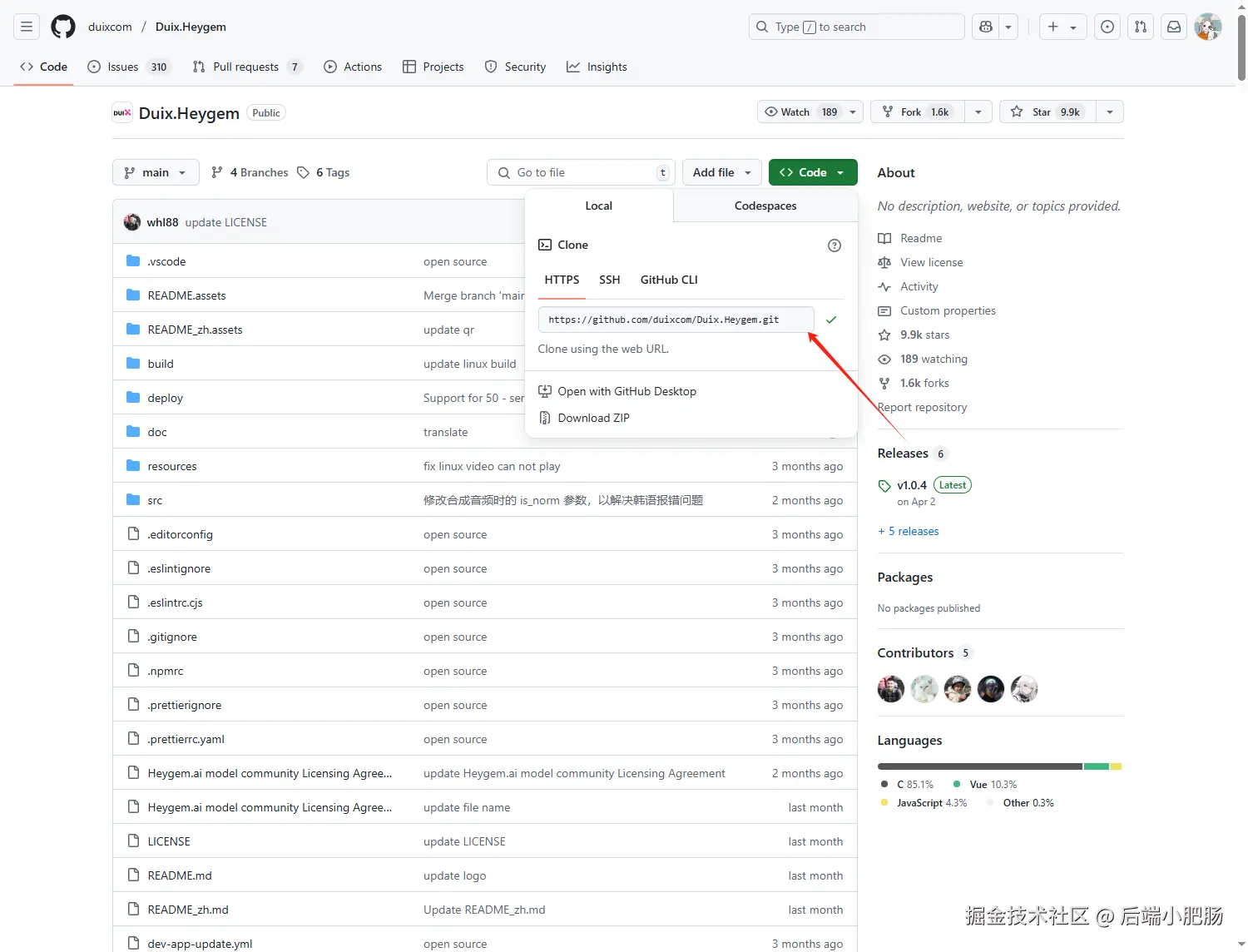Switch to the Codespaces tab
Screen dimensions: 1248x952
tap(765, 206)
